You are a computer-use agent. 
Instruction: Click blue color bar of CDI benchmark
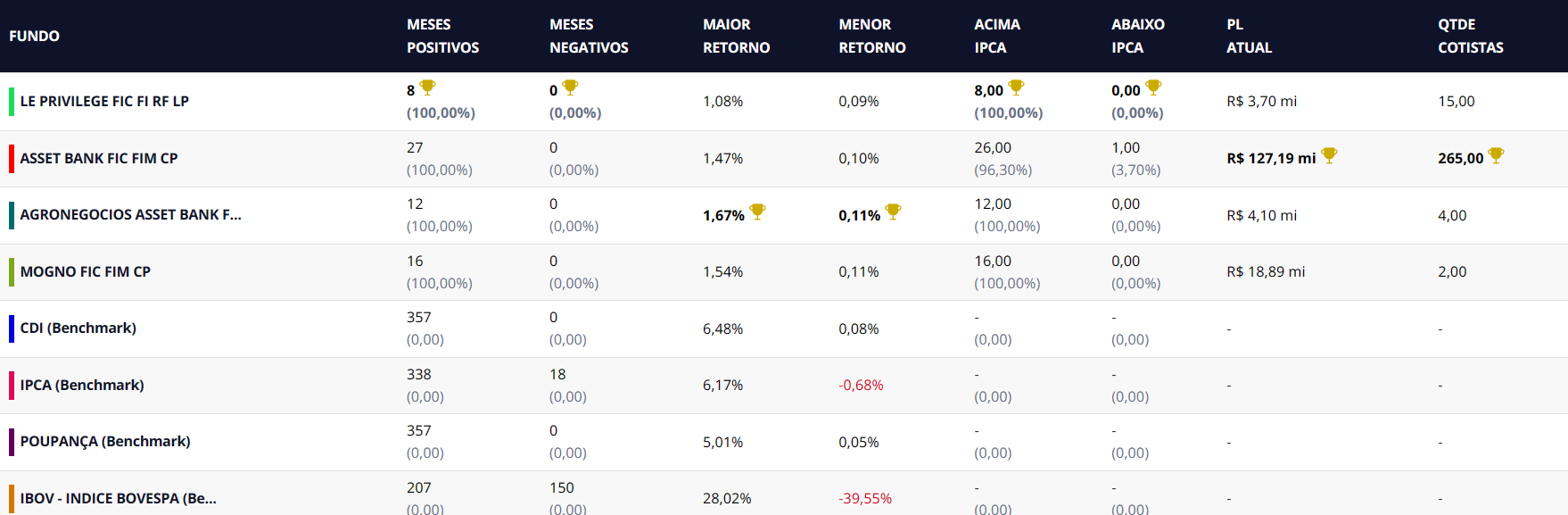tap(12, 328)
